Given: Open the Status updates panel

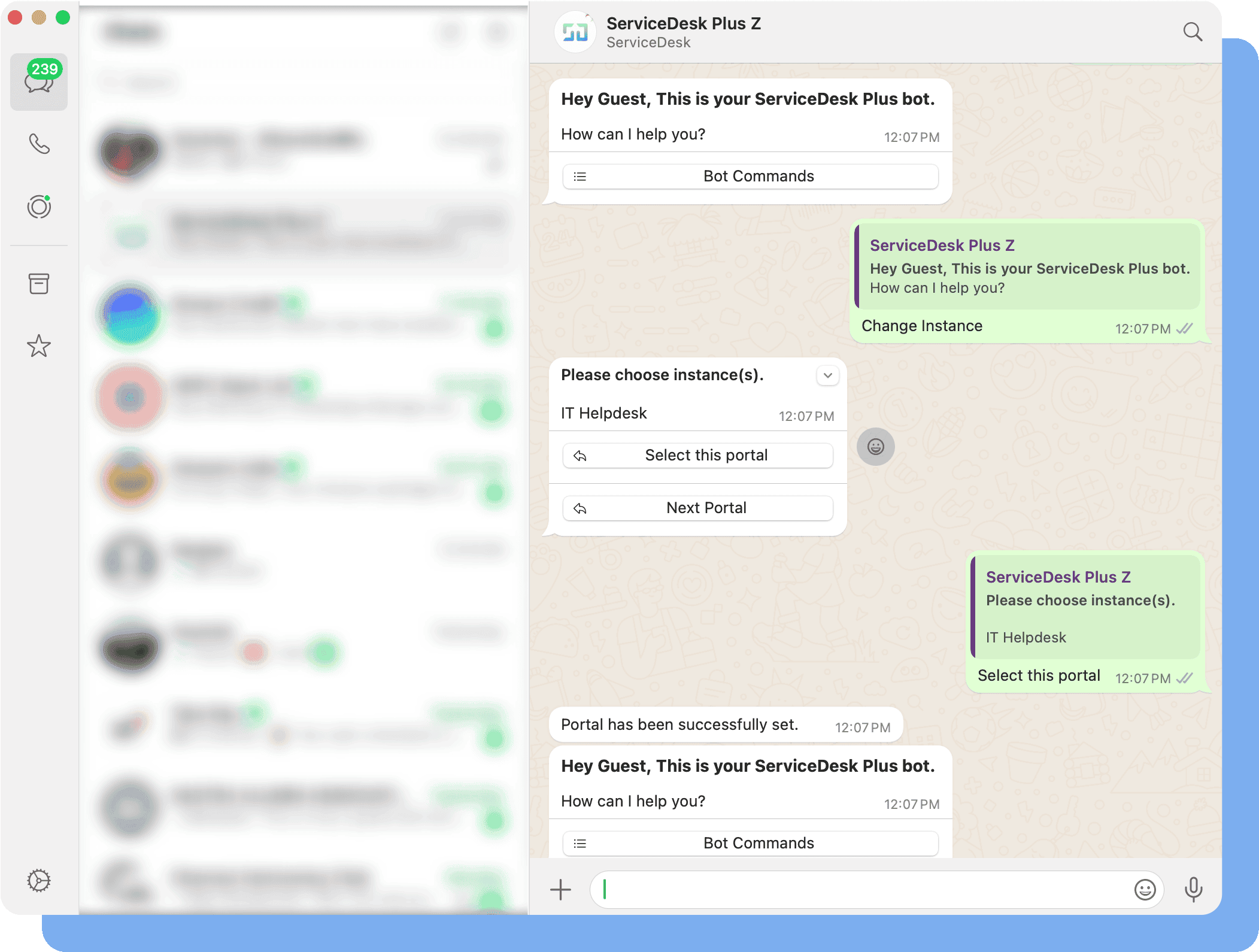Looking at the screenshot, I should [x=38, y=207].
